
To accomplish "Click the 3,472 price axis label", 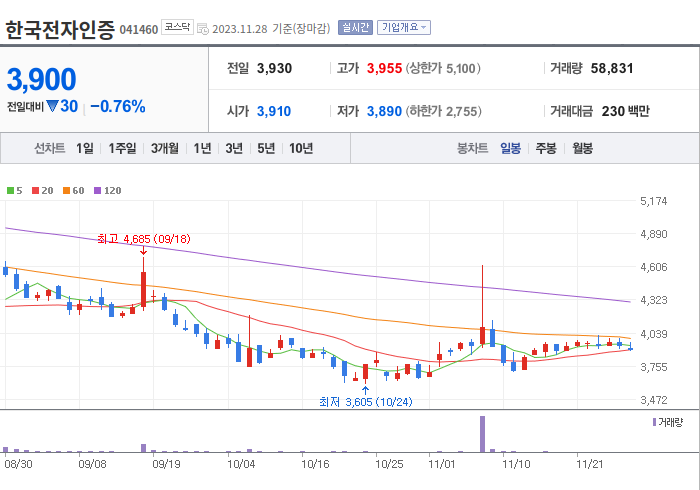I will (654, 400).
